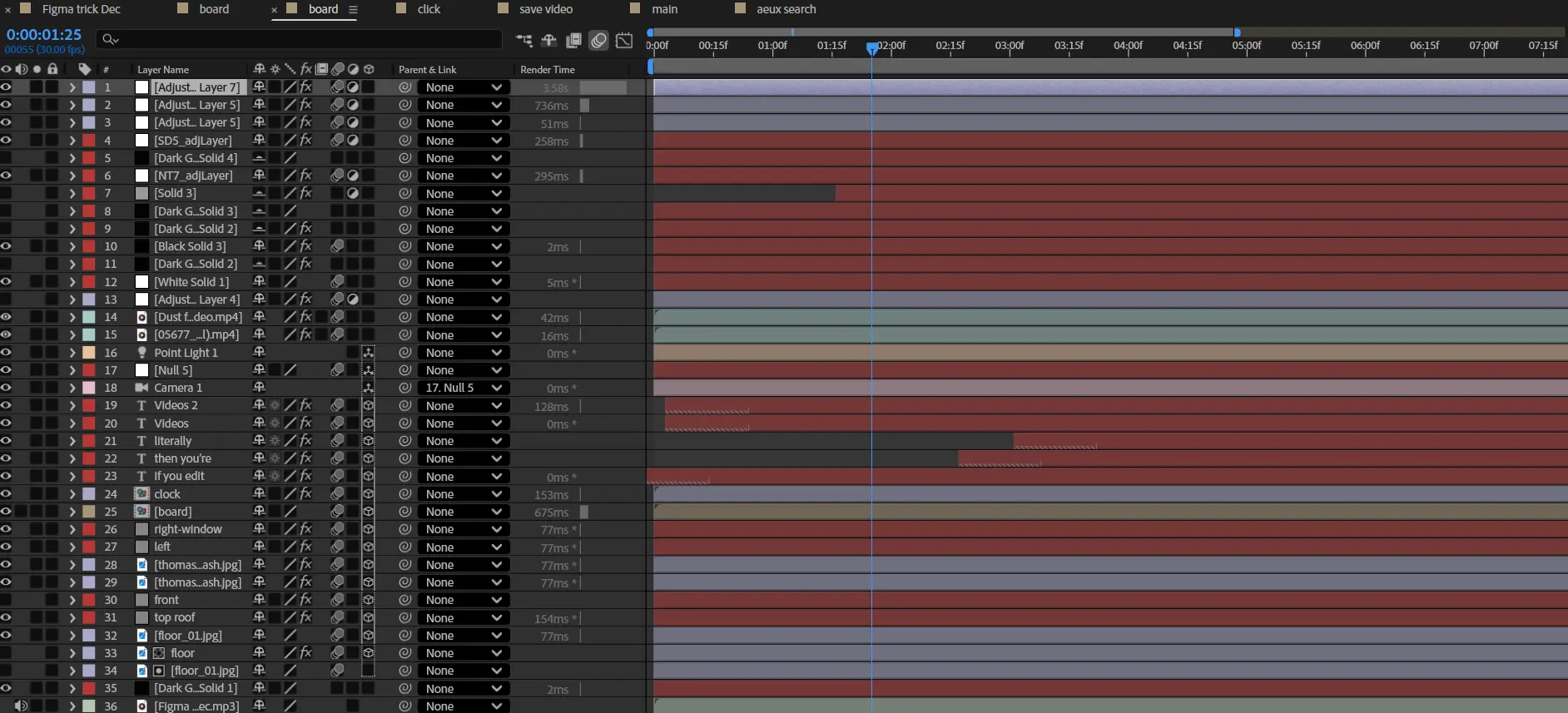Toggle the shy layers hide button

coord(548,40)
